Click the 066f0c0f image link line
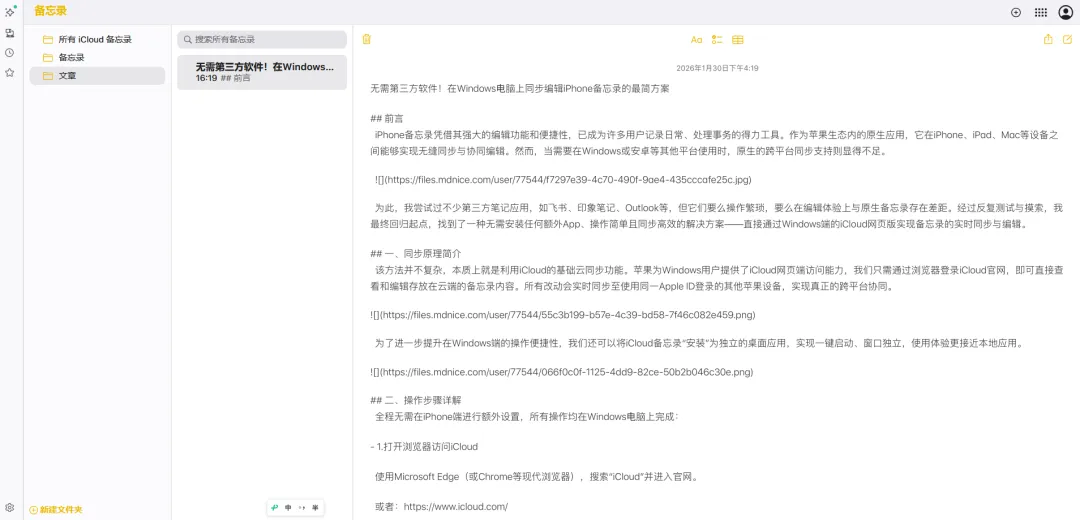1080x520 pixels. pos(561,372)
